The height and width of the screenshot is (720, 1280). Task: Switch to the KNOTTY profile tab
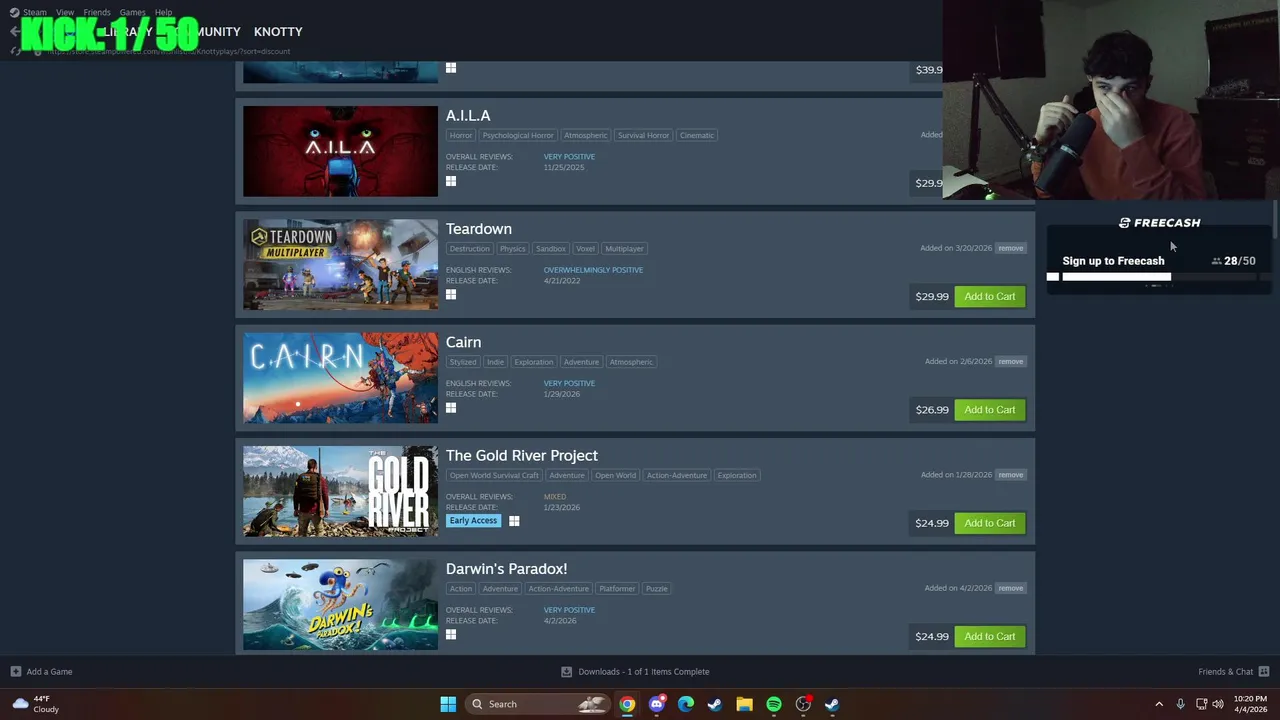278,32
